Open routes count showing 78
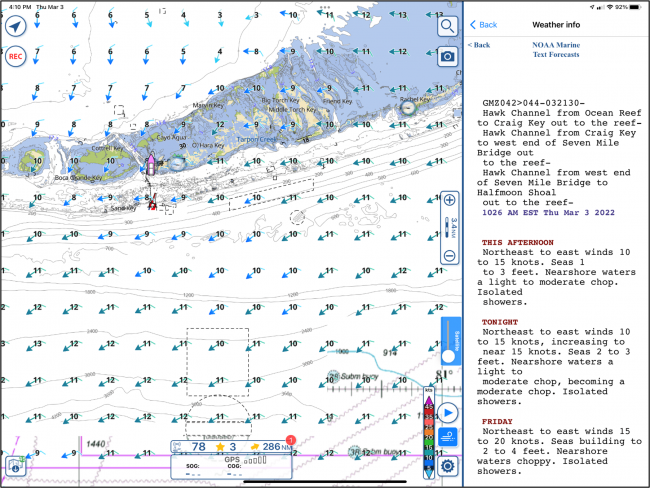The height and width of the screenshot is (488, 650). click(194, 446)
